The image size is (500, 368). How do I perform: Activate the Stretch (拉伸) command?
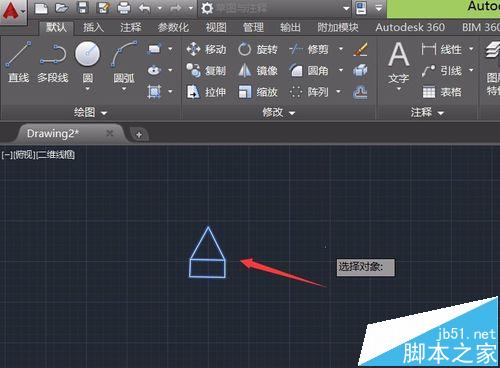click(x=206, y=92)
